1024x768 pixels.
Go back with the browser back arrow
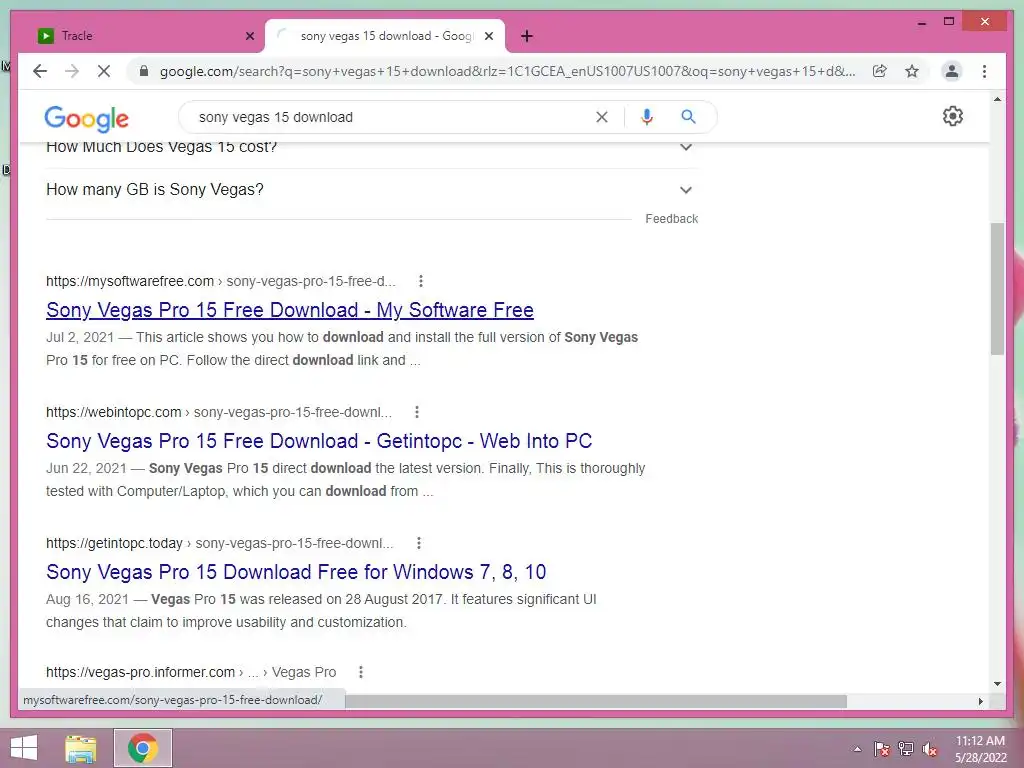point(40,71)
